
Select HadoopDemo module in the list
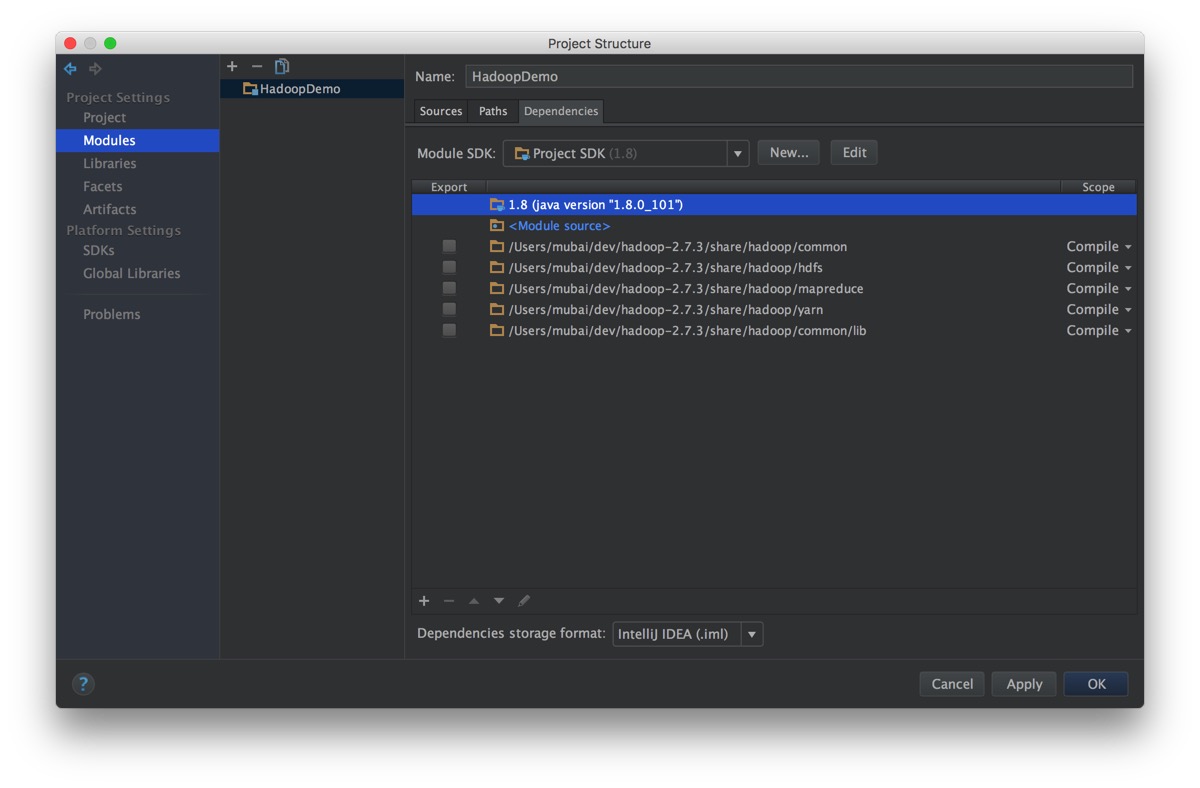tap(312, 89)
